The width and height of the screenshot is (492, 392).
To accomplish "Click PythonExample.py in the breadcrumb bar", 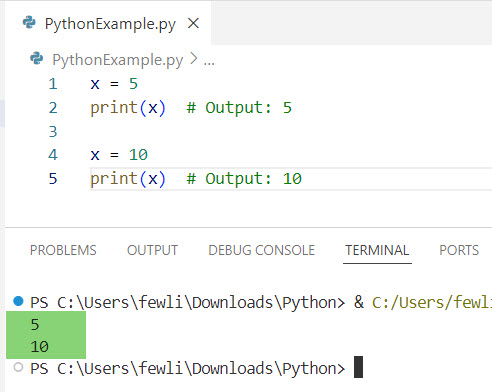I will click(118, 60).
